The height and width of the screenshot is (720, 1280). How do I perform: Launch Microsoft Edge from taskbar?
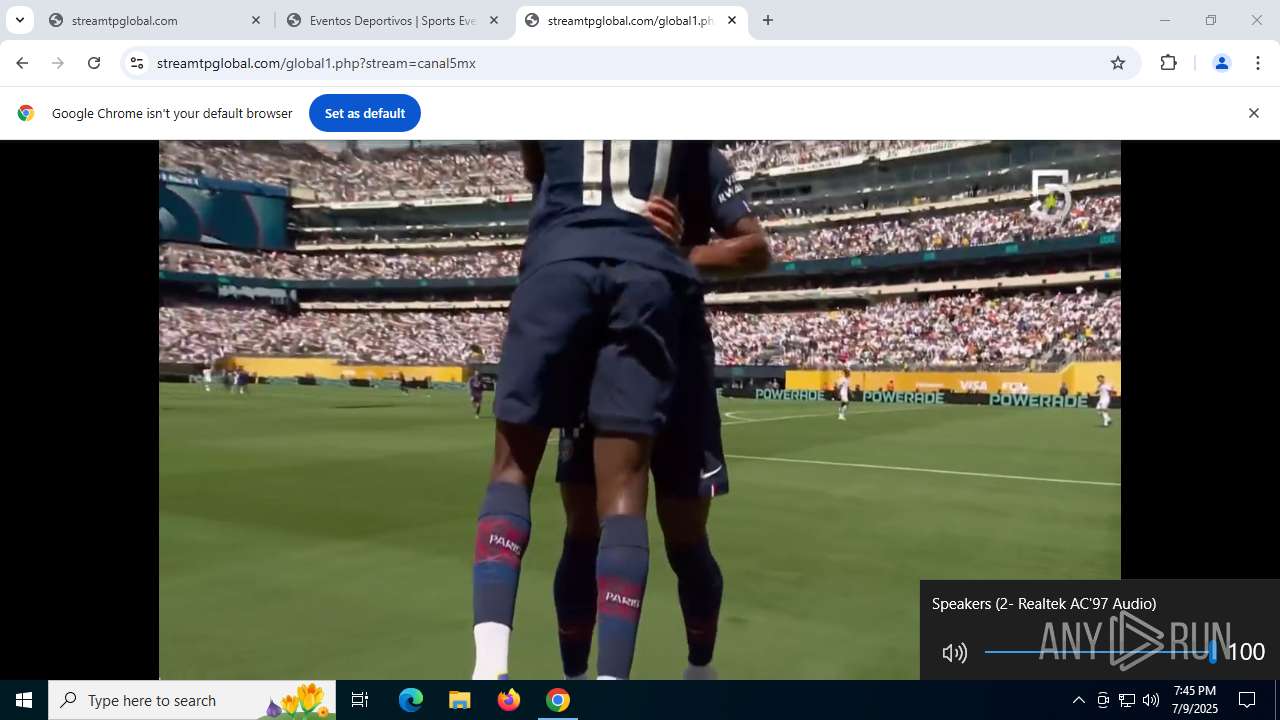pyautogui.click(x=411, y=700)
